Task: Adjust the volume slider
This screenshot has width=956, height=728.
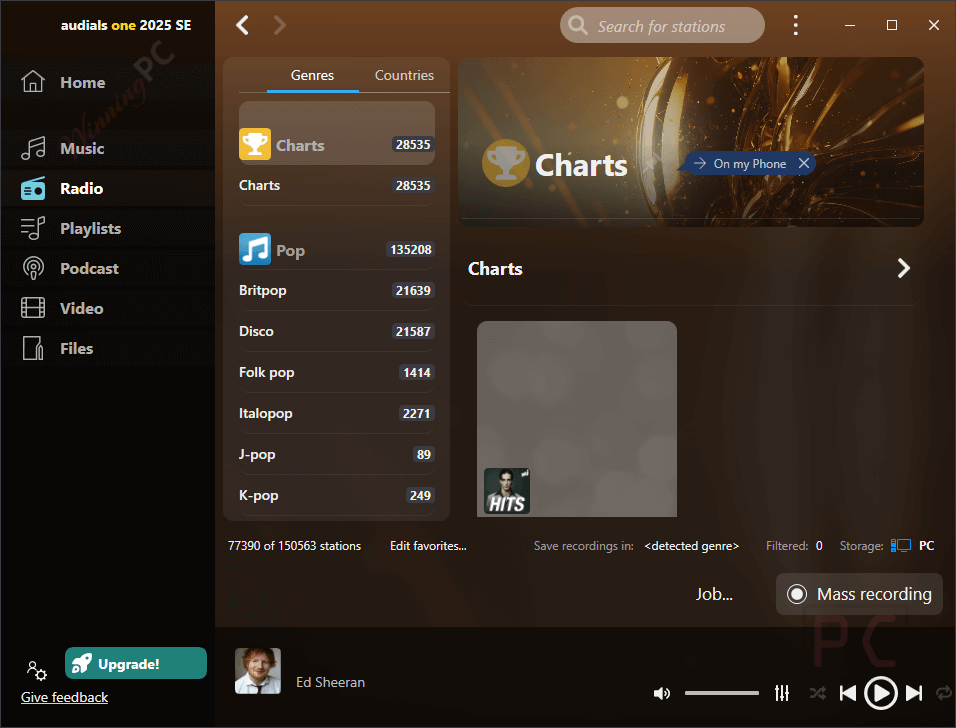Action: click(721, 693)
